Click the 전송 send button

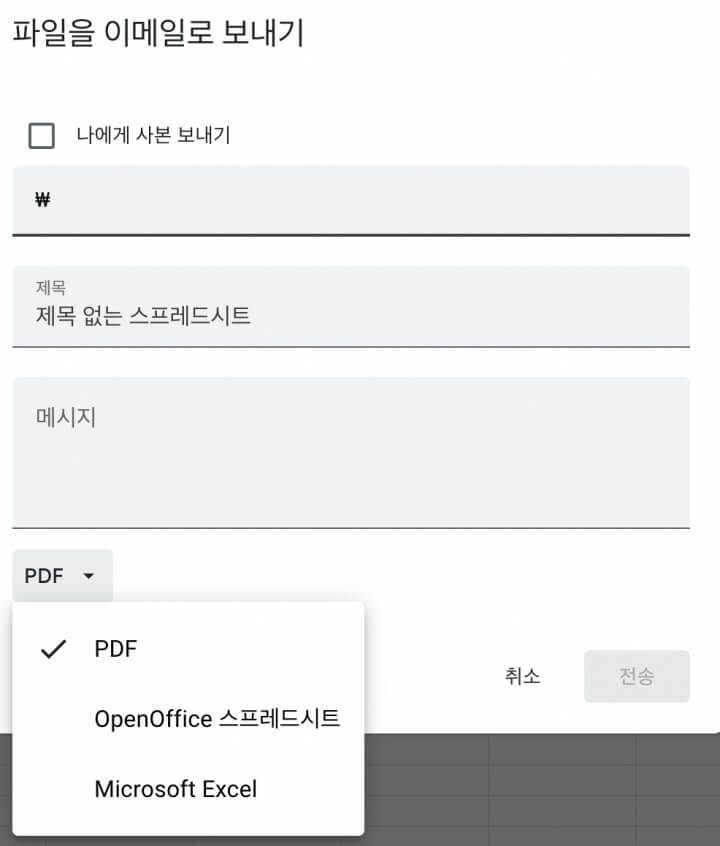pyautogui.click(x=637, y=676)
